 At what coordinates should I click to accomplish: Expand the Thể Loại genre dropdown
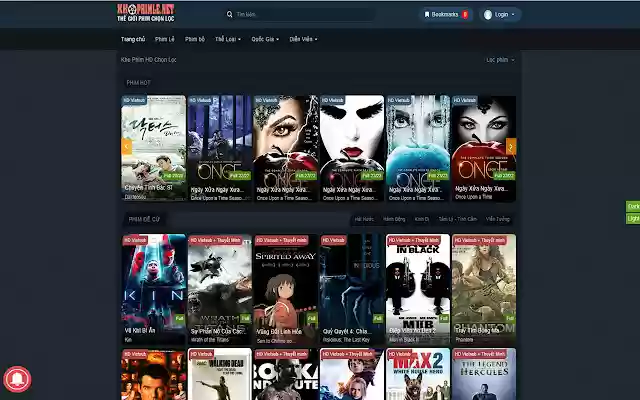point(228,39)
